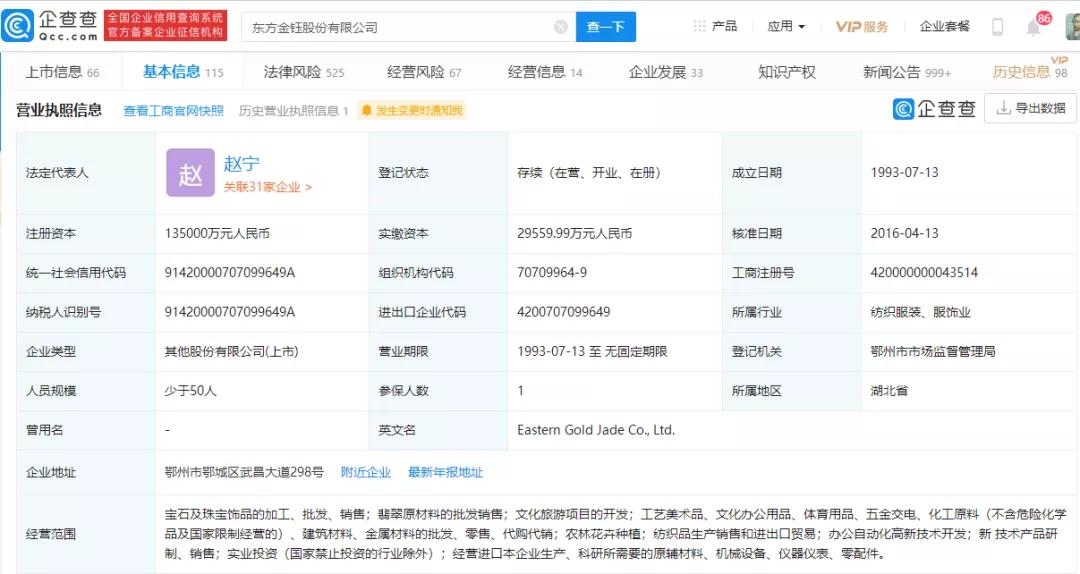Viewport: 1080px width, 574px height.
Task: Open VIP服务 page
Action: pos(862,26)
